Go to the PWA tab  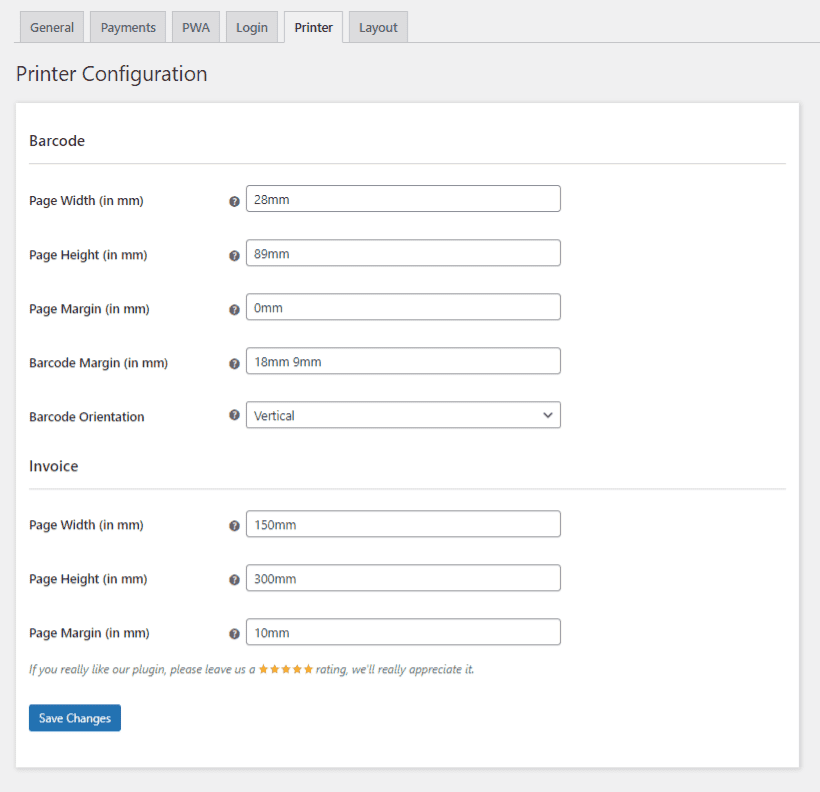196,28
